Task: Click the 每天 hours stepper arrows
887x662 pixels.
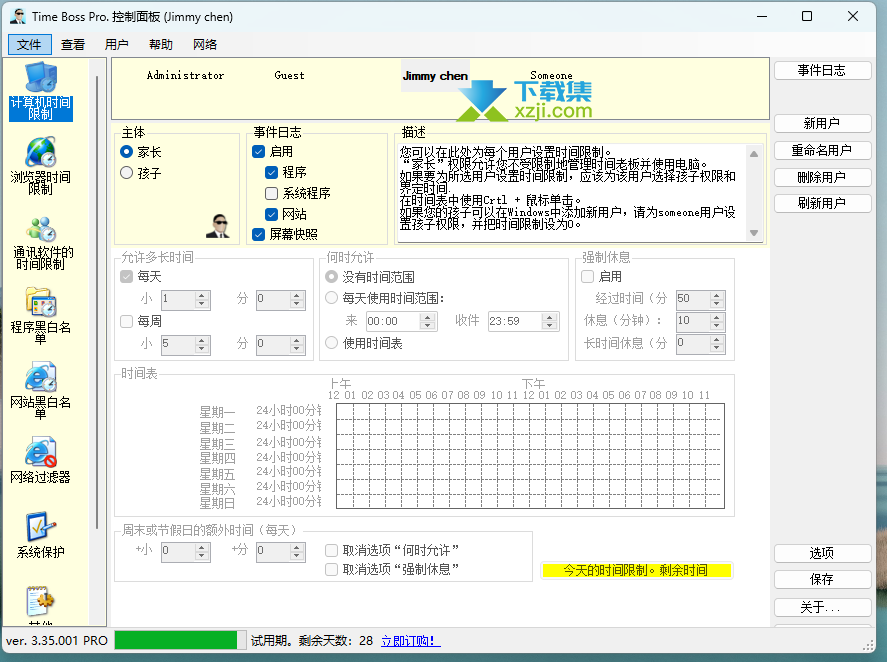Action: point(202,299)
